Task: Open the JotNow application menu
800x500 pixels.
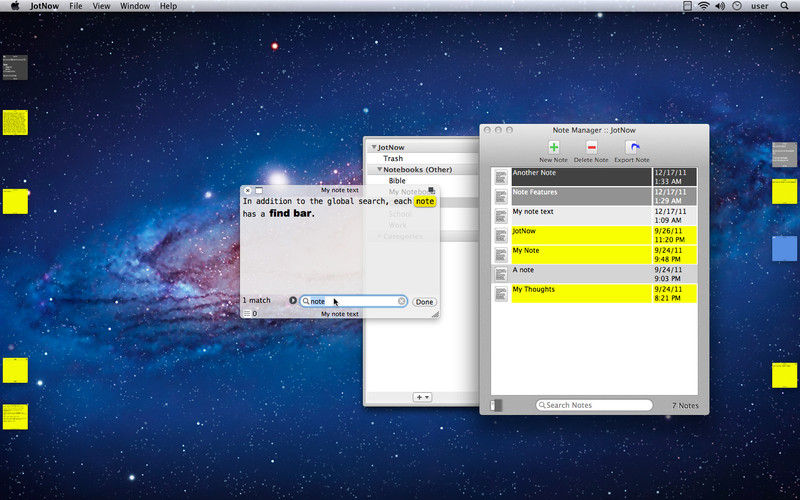Action: (x=44, y=6)
